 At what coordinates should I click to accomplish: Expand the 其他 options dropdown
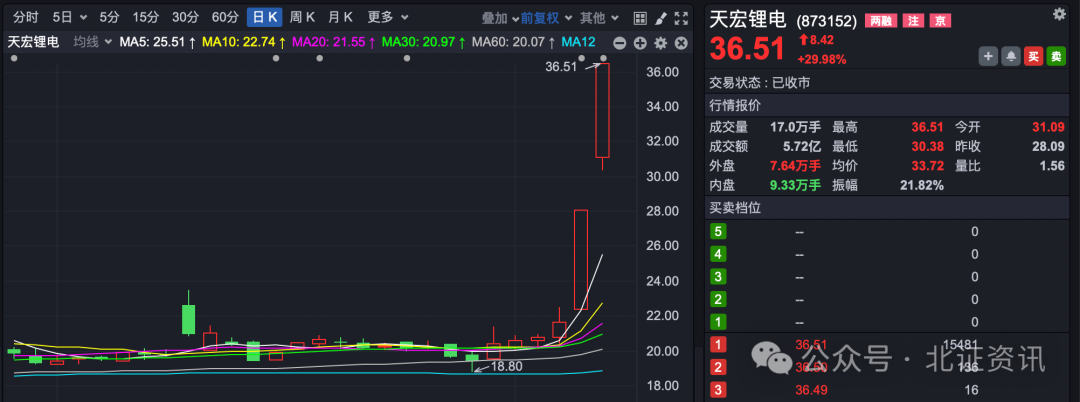[x=599, y=18]
